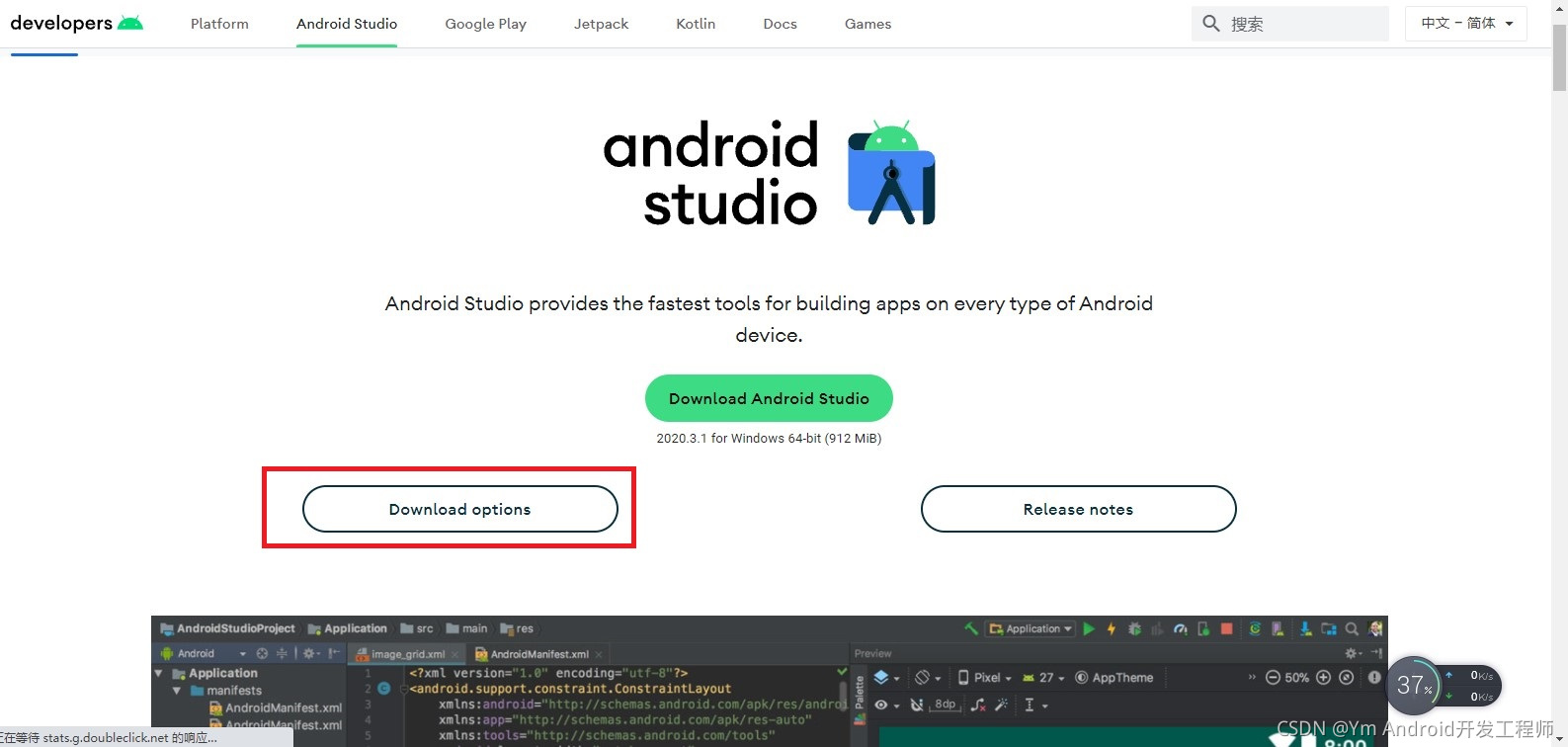Click the Download Android Studio button
Screen dimensions: 1568x747
[769, 398]
